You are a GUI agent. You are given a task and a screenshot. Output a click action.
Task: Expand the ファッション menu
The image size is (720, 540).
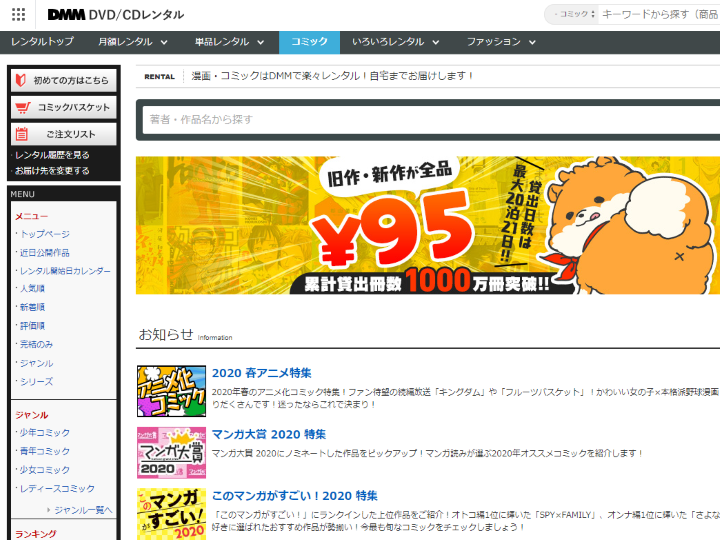coord(501,42)
